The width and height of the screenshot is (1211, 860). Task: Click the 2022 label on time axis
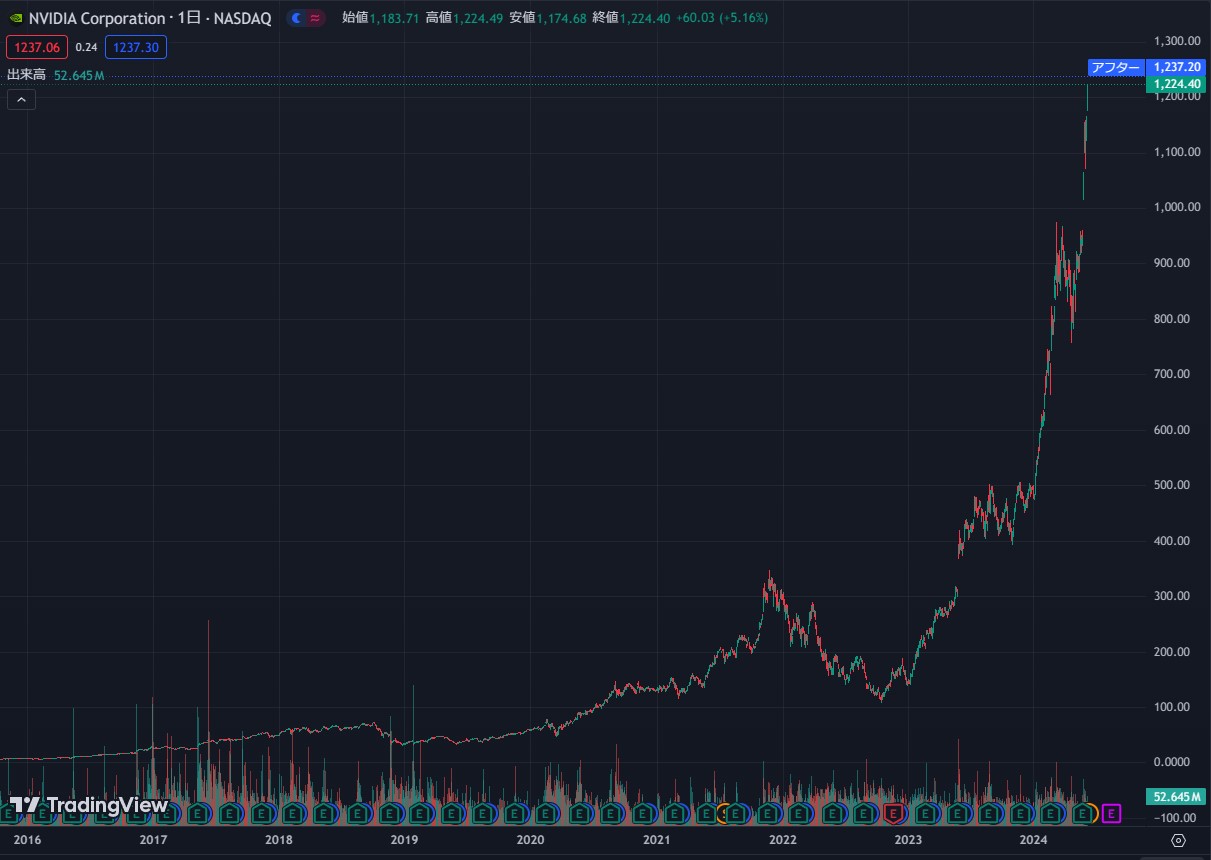coord(782,840)
